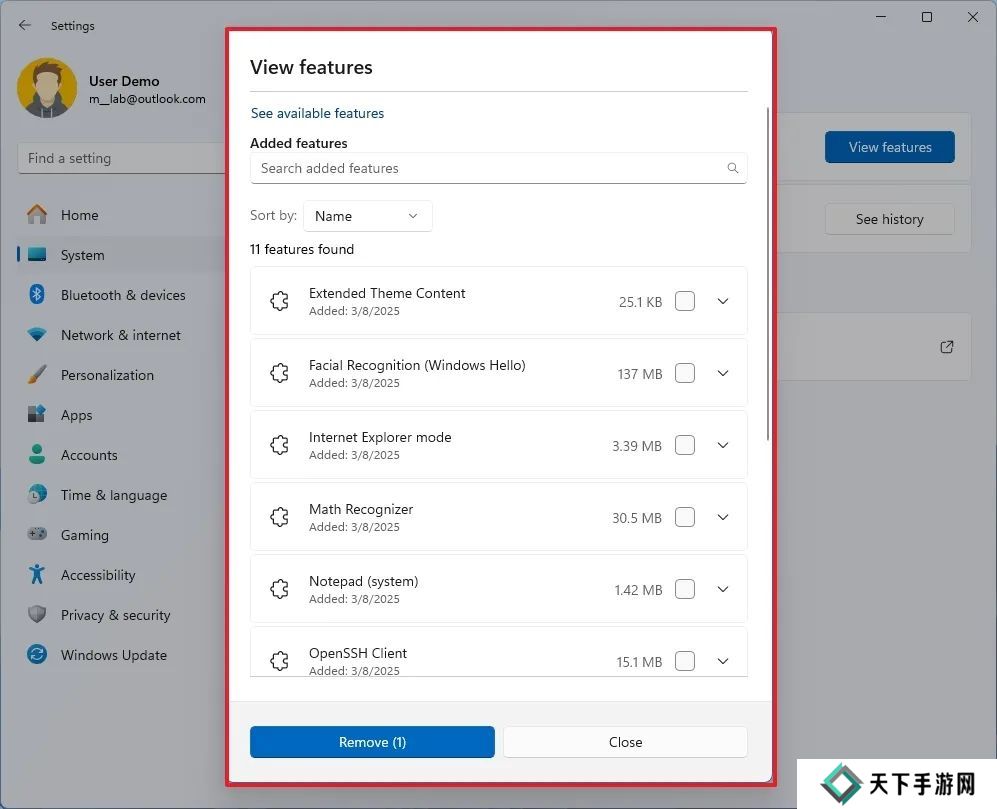Open the Sort by Name dropdown
The height and width of the screenshot is (809, 997).
pos(367,216)
